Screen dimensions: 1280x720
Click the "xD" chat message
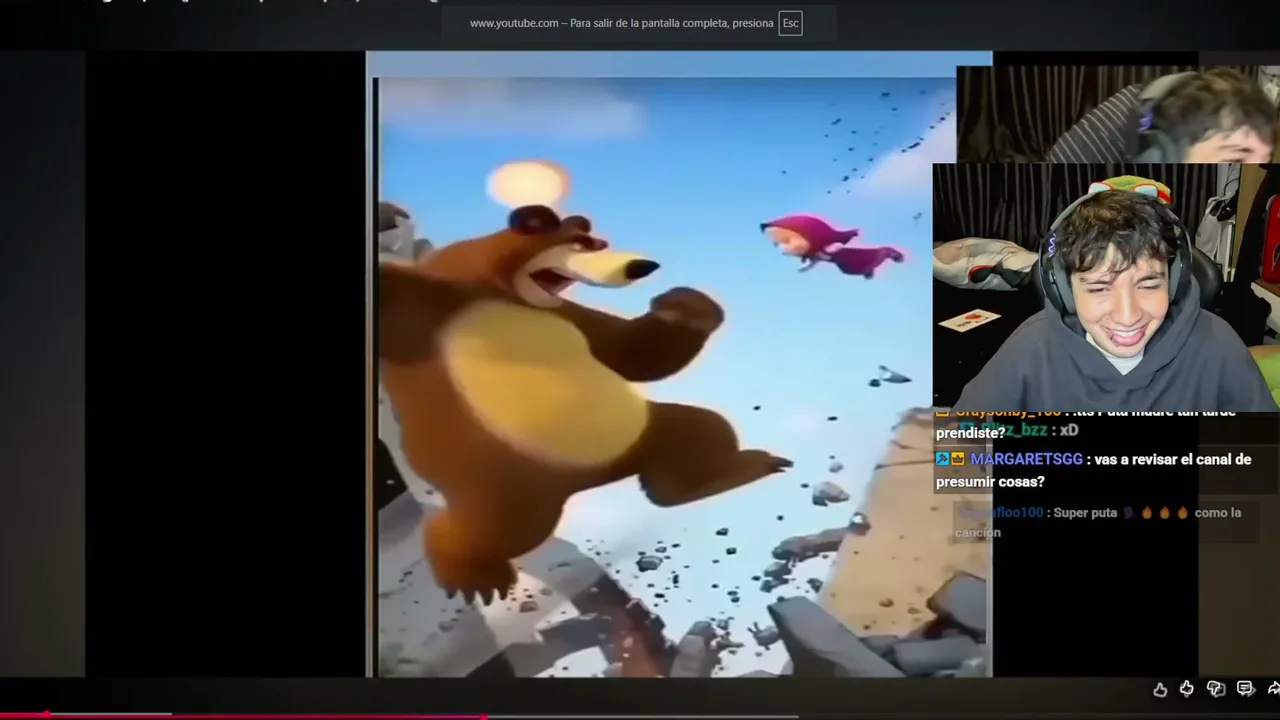click(x=1069, y=430)
